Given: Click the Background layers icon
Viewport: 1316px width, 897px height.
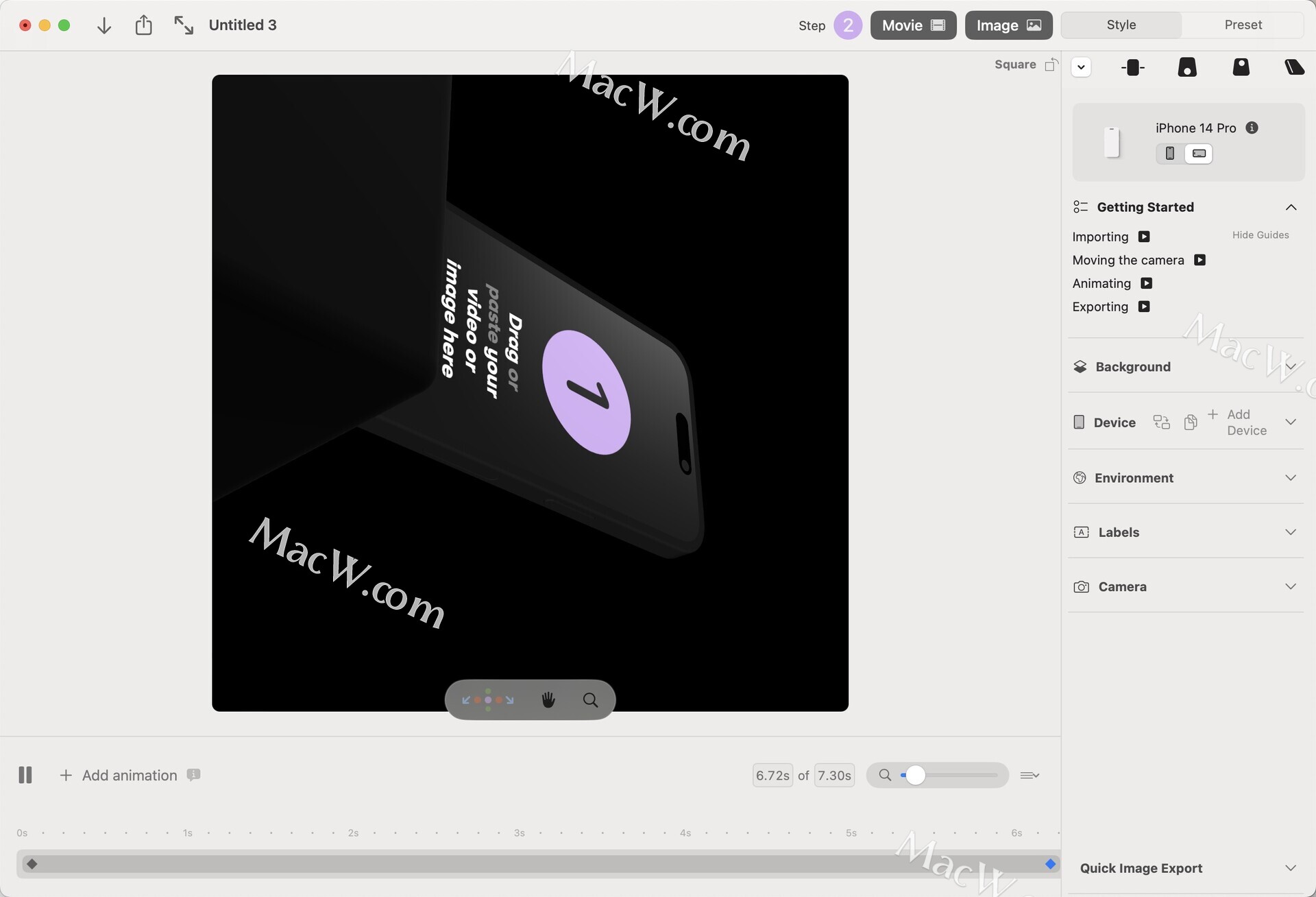Looking at the screenshot, I should click(x=1080, y=367).
